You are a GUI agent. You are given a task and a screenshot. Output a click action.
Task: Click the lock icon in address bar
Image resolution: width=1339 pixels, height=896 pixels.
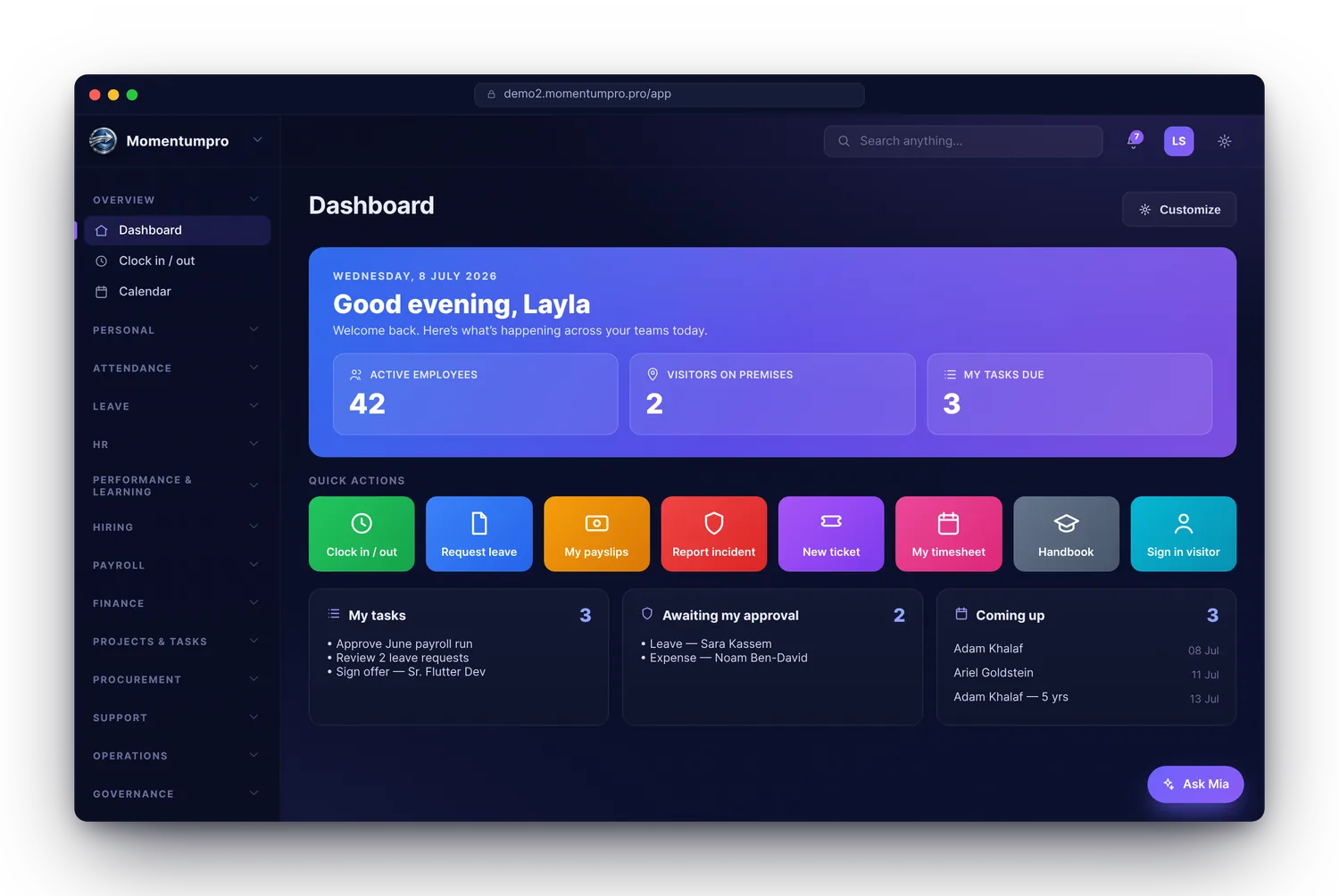point(491,94)
